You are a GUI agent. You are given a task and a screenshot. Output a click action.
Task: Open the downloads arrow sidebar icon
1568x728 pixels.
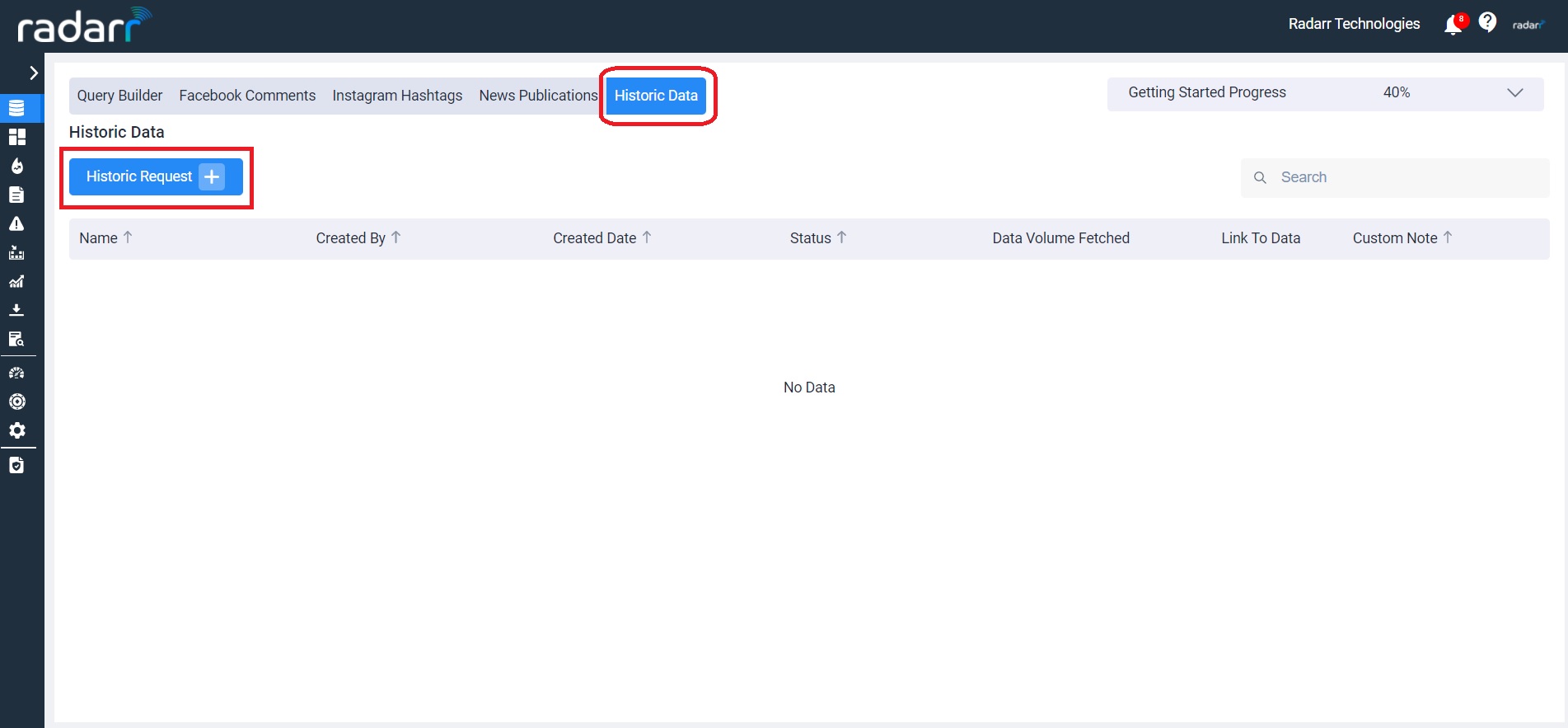pyautogui.click(x=16, y=310)
